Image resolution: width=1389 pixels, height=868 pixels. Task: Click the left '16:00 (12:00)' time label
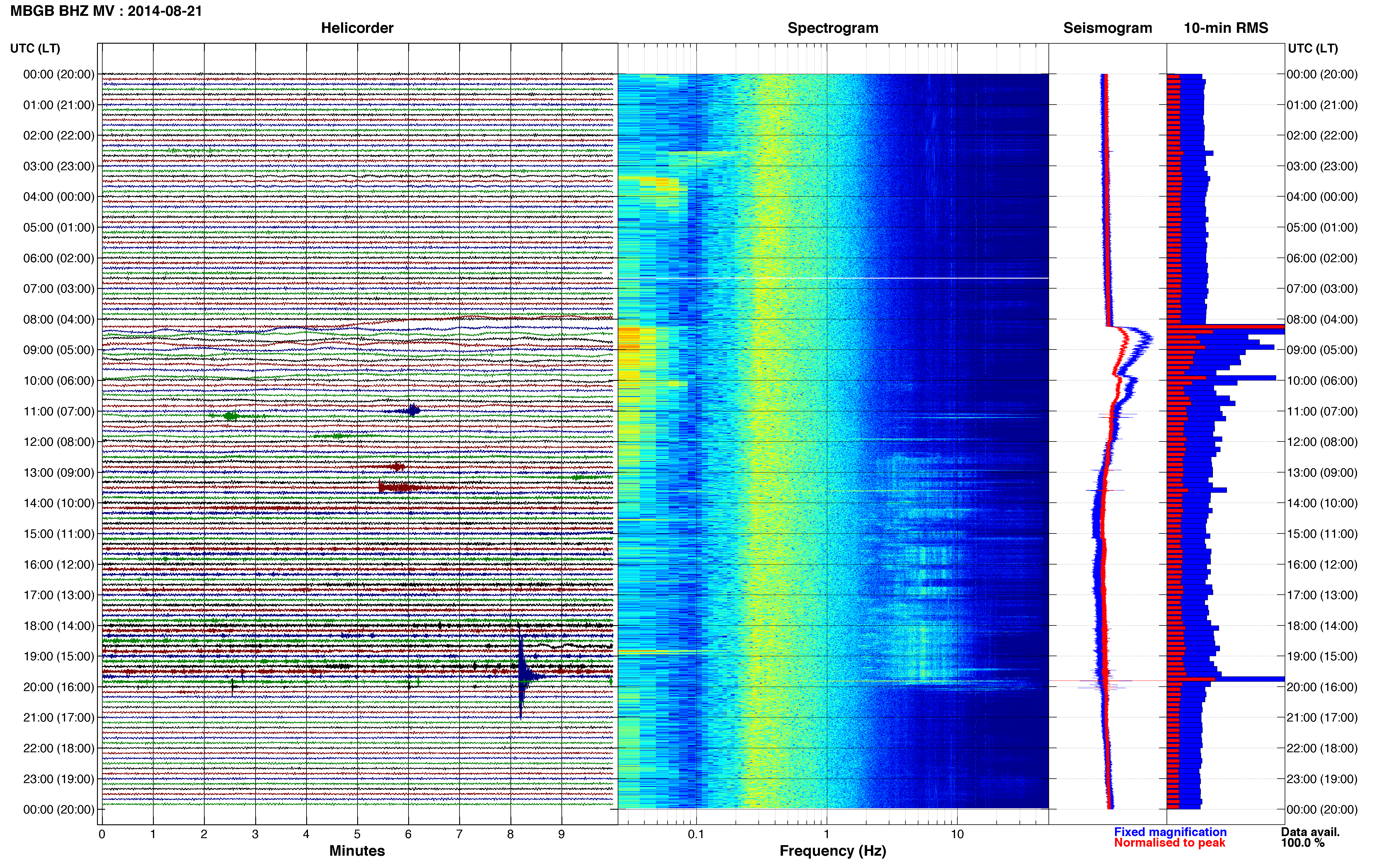[x=59, y=564]
